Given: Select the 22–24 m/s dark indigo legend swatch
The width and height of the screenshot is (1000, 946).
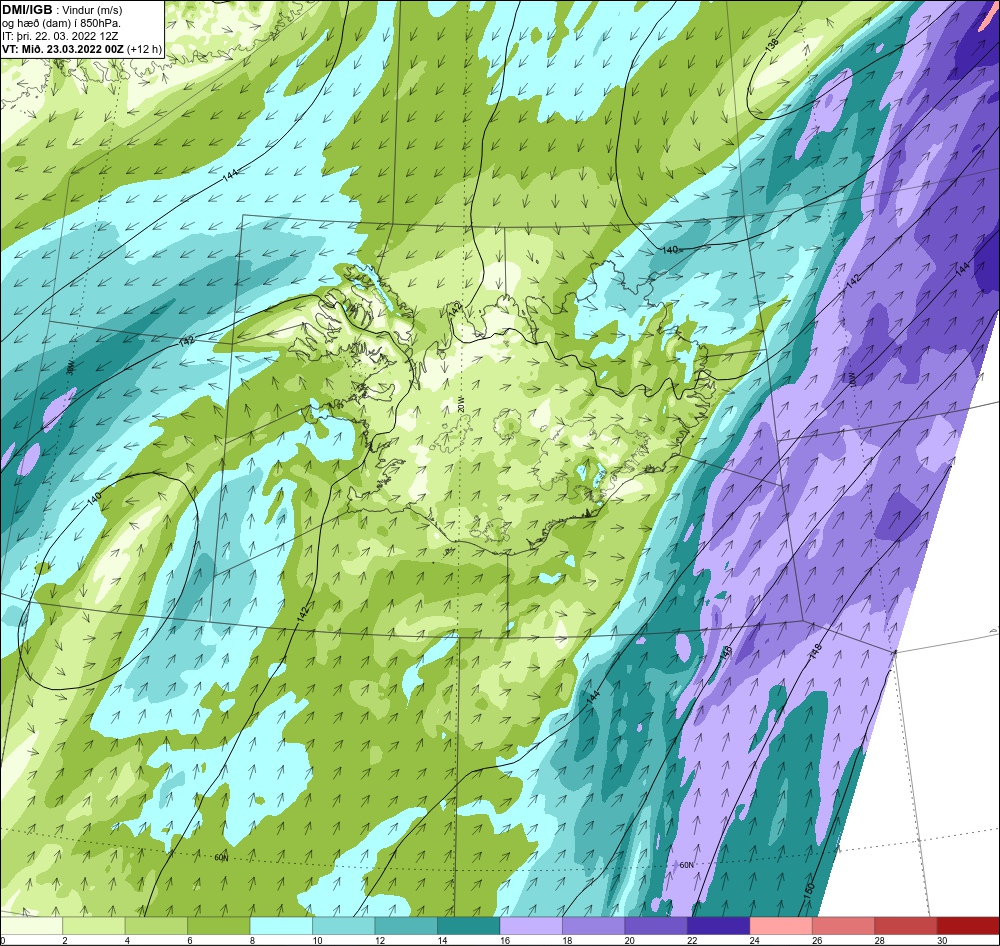Looking at the screenshot, I should (x=719, y=926).
